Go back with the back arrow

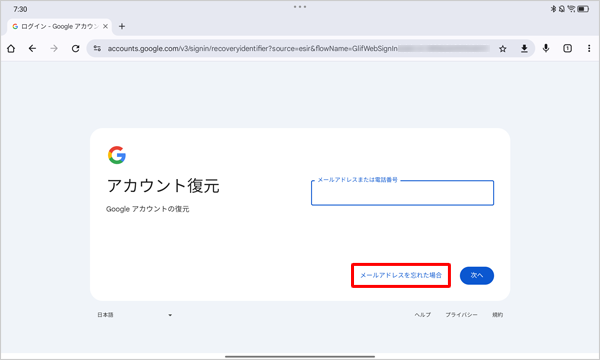33,49
